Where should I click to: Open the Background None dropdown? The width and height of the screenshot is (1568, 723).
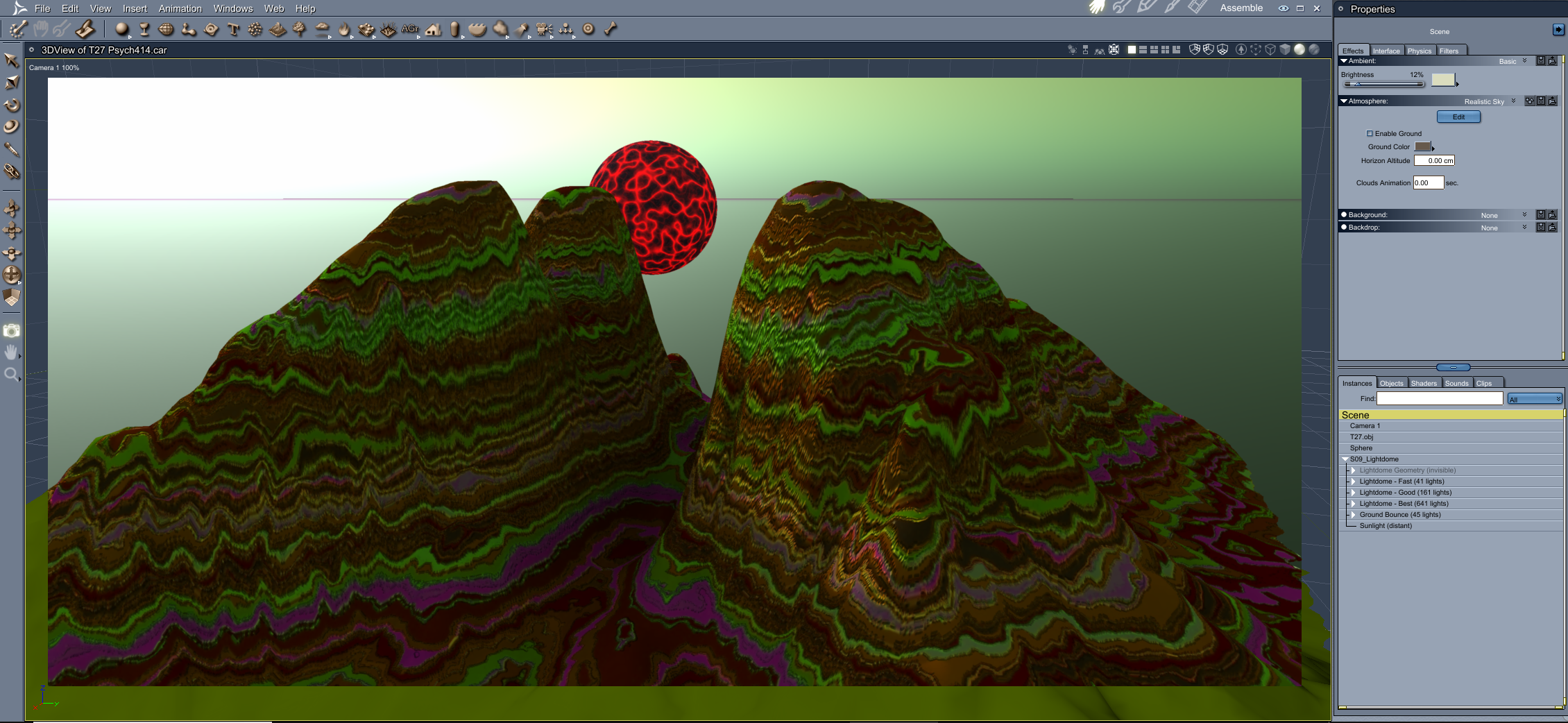(x=1504, y=216)
